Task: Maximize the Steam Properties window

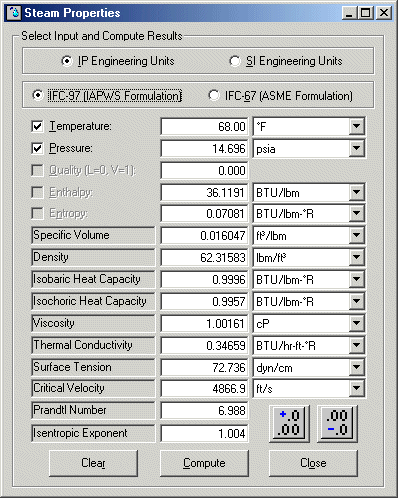Action: [365, 13]
